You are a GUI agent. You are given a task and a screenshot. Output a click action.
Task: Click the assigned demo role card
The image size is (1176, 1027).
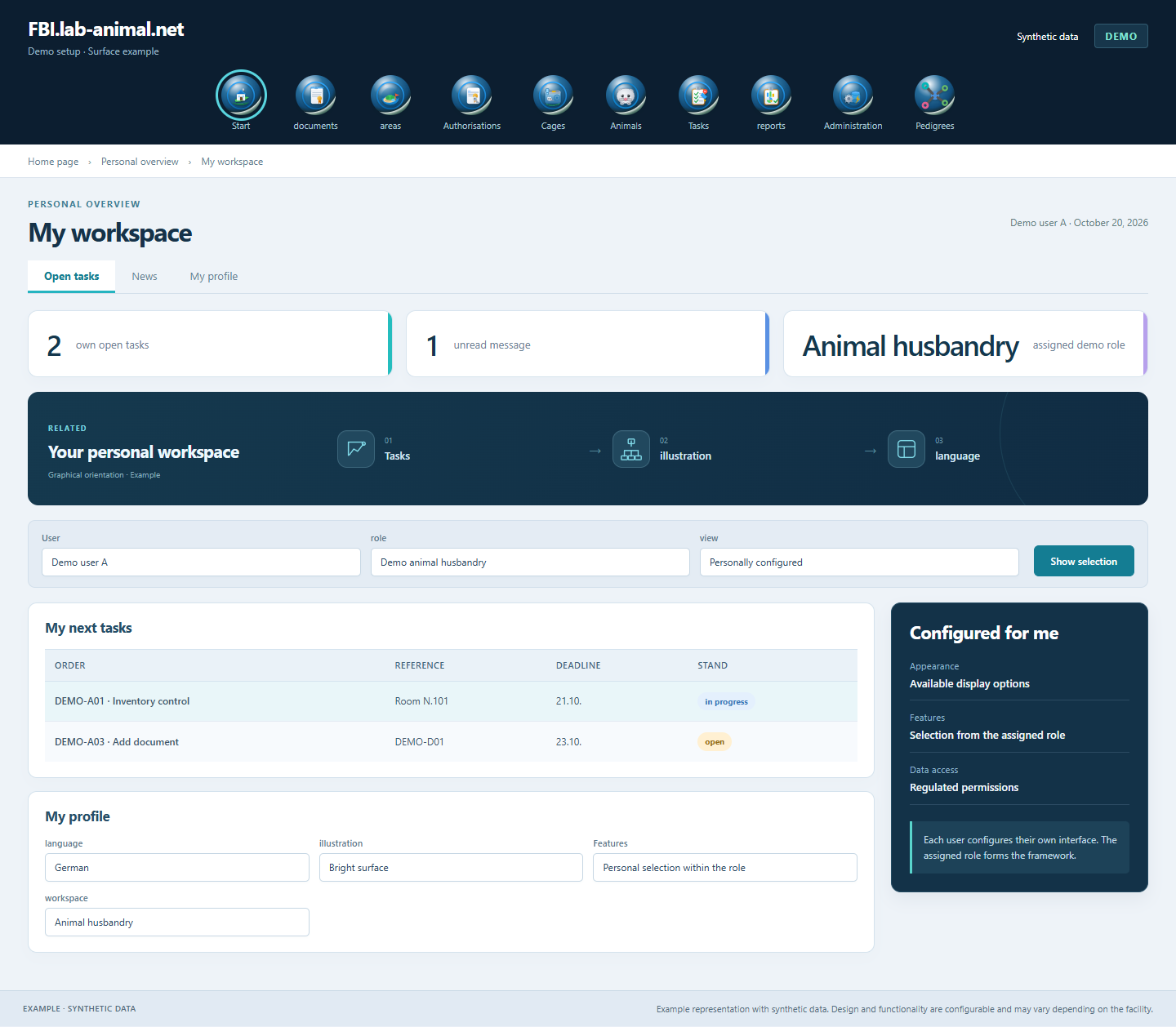tap(965, 344)
